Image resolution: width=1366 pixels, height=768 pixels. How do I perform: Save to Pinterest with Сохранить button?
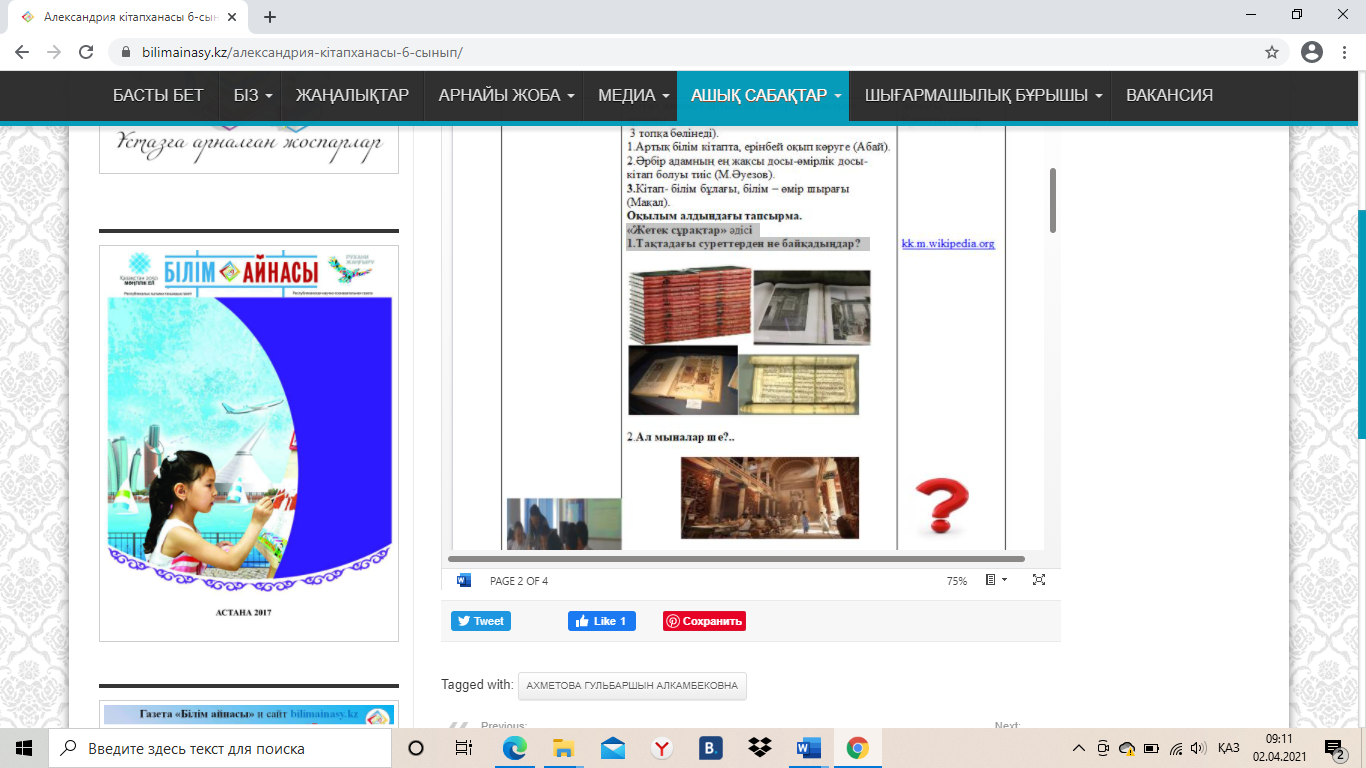tap(704, 621)
